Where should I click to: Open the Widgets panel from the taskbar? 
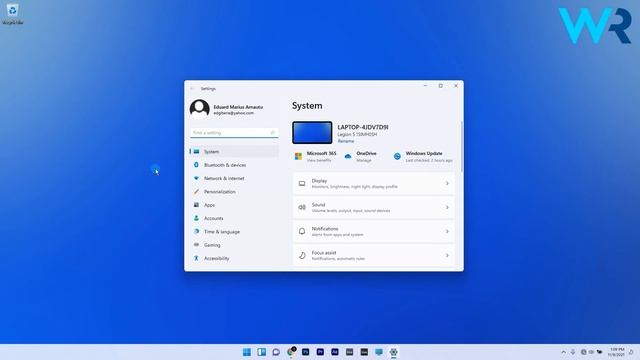click(x=262, y=352)
